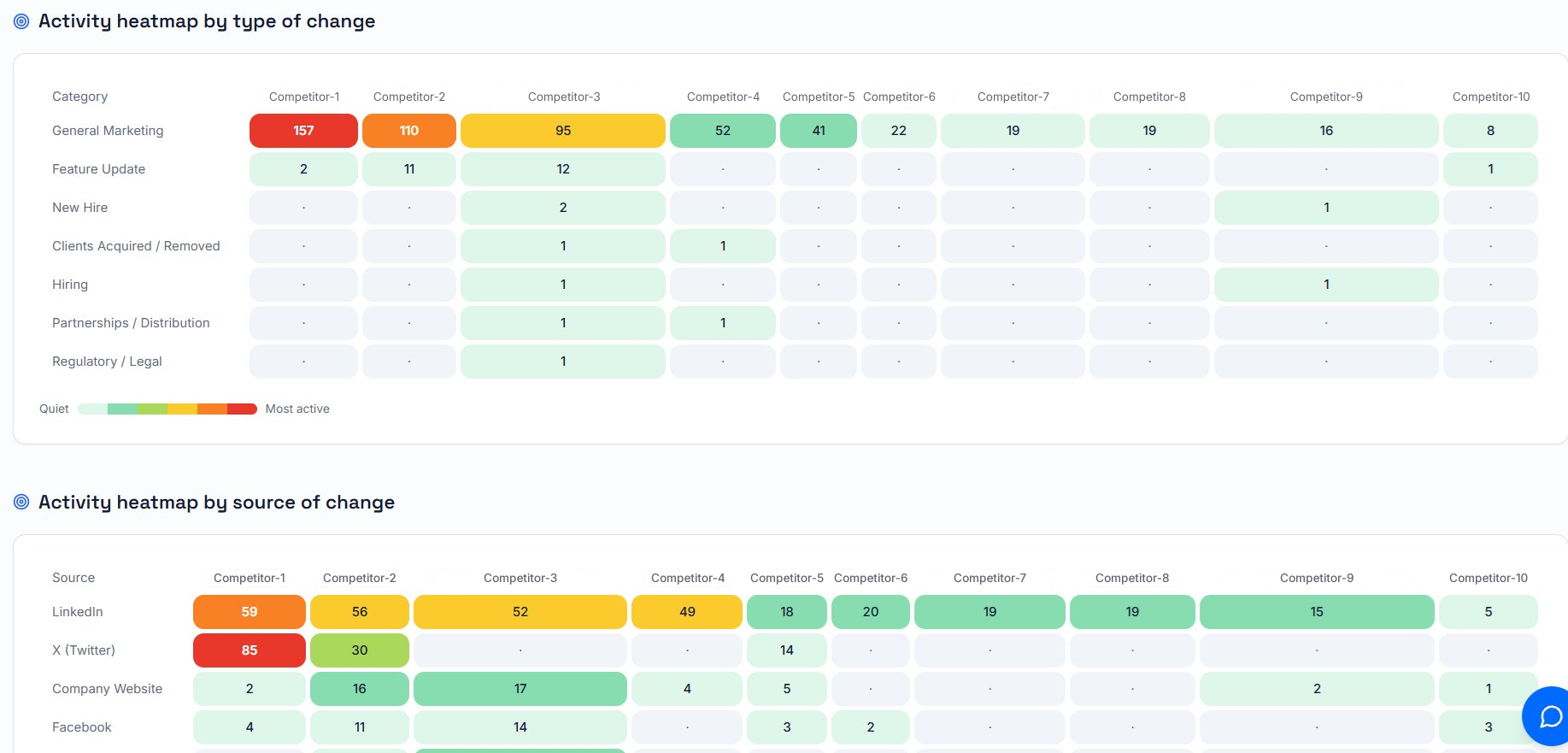Select Company Website cell 16 for Competitor-2
1568x753 pixels.
coord(360,689)
